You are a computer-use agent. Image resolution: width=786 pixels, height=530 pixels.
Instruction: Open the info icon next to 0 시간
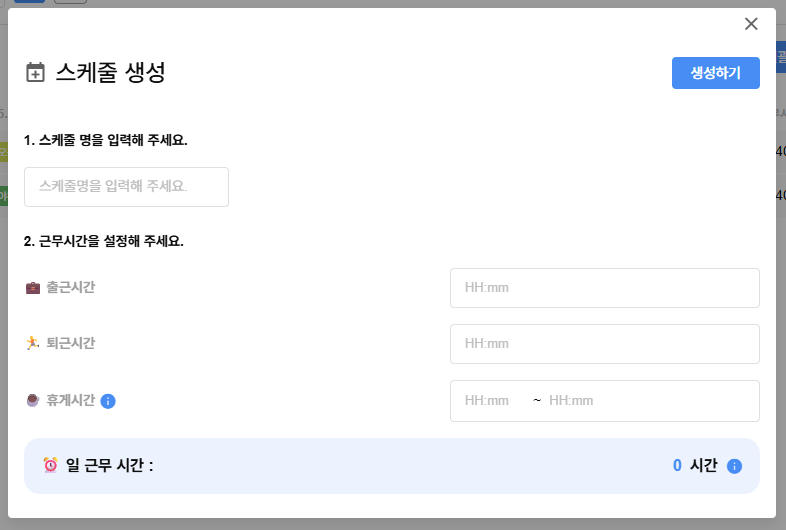pyautogui.click(x=734, y=466)
